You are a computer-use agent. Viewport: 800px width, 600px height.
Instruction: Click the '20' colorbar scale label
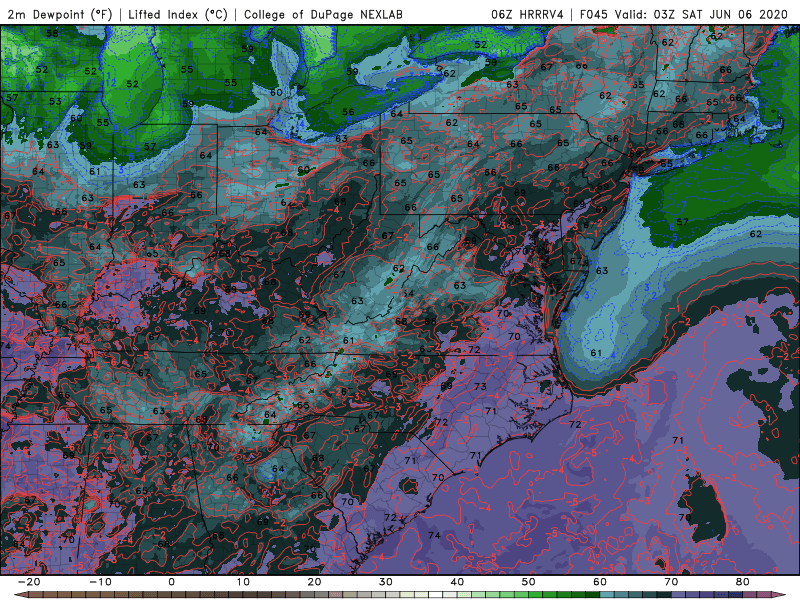314,582
